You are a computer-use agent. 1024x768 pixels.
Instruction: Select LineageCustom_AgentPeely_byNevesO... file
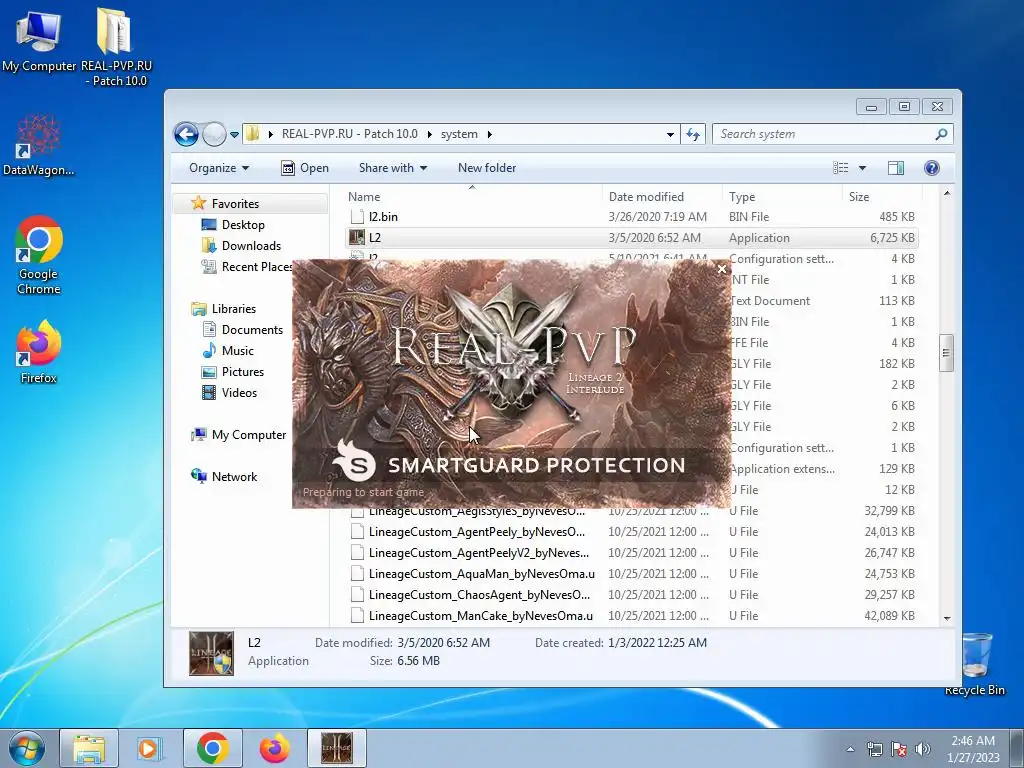(x=632, y=532)
